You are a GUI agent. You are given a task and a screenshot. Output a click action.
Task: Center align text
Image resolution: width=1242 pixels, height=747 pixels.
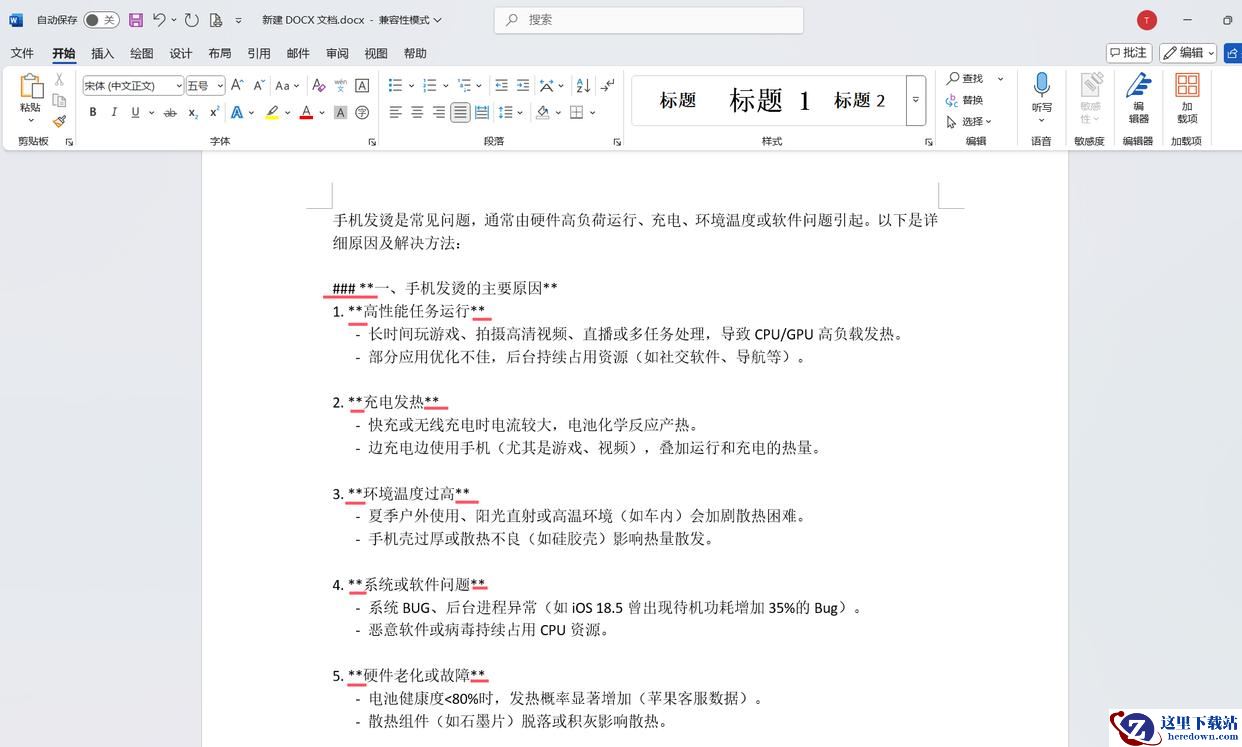[417, 113]
